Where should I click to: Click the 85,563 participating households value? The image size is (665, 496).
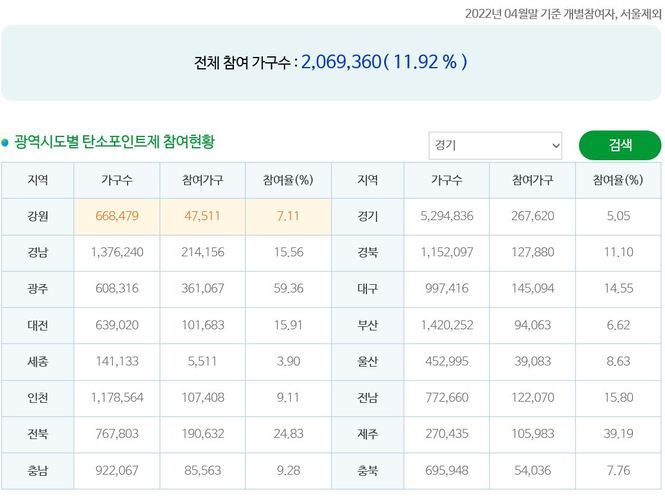202,470
